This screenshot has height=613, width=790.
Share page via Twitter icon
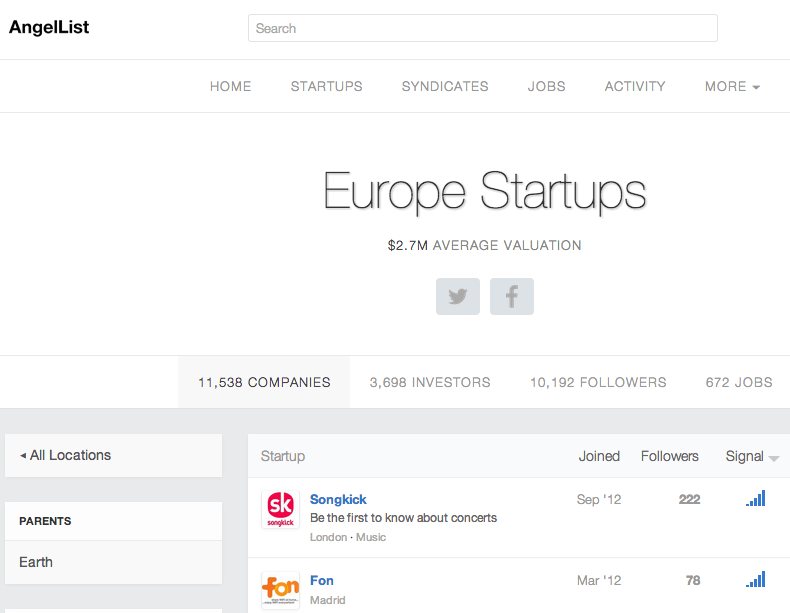[x=457, y=296]
